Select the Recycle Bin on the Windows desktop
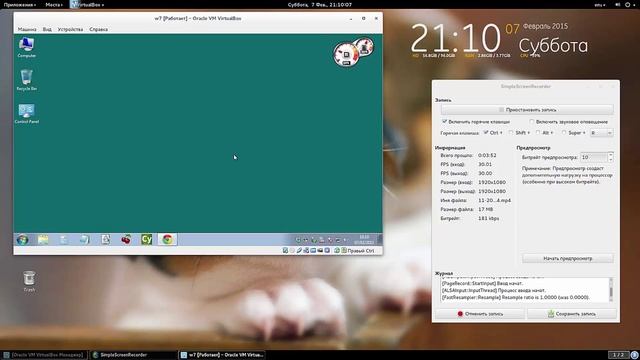The width and height of the screenshot is (640, 360). click(x=27, y=80)
